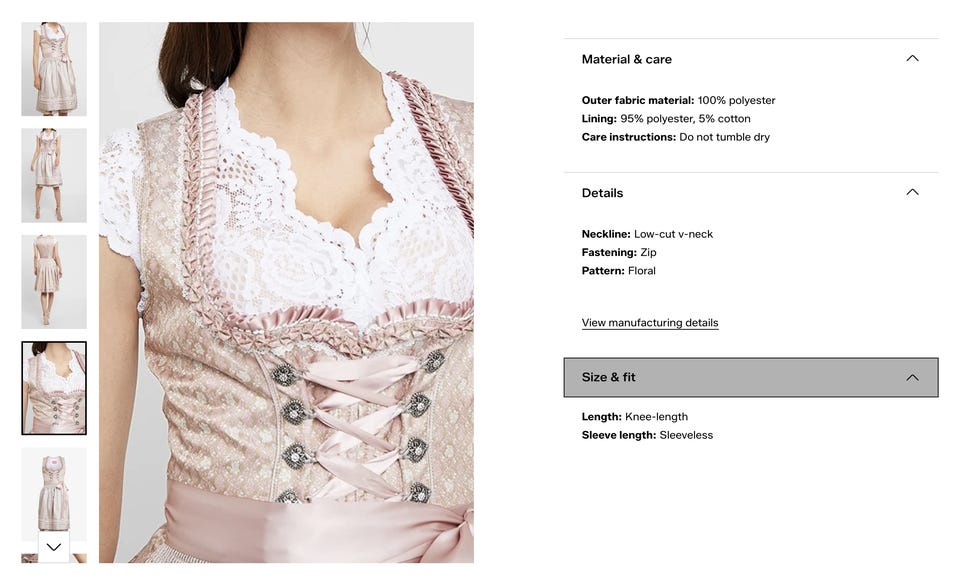Click the 'Outer fabric material' polyester line
This screenshot has height=580, width=960.
coord(678,100)
